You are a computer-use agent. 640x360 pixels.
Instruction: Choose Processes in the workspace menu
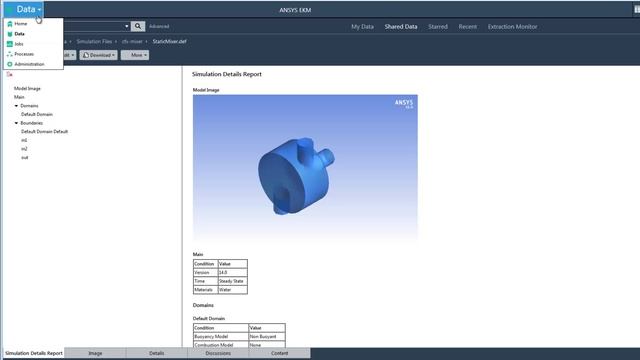pyautogui.click(x=24, y=54)
